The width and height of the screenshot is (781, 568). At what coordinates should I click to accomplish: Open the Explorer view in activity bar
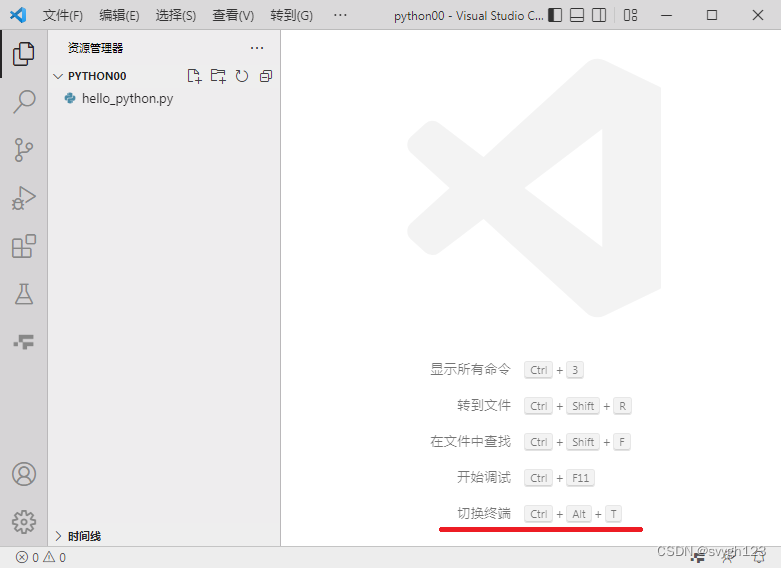click(x=23, y=54)
